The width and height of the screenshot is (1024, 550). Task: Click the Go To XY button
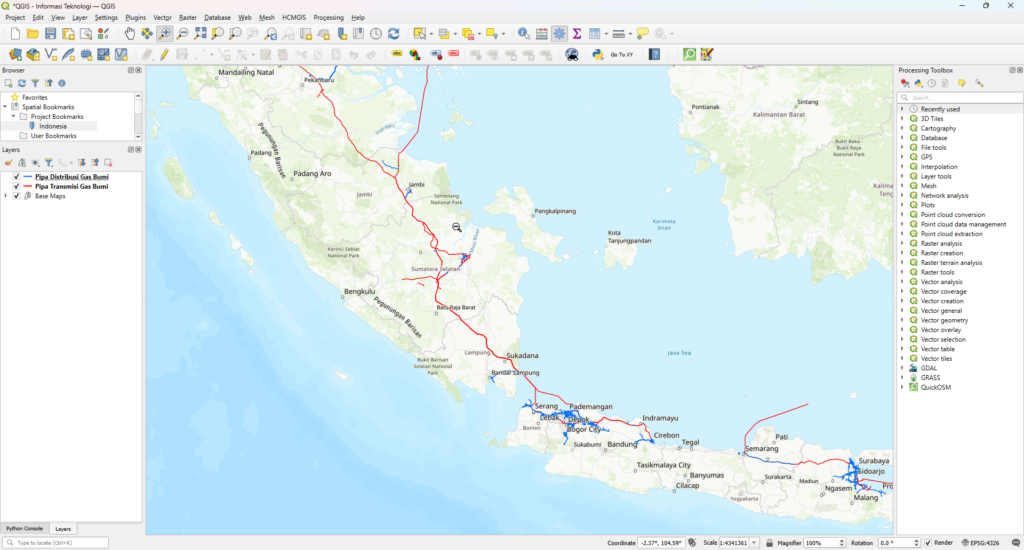[621, 54]
